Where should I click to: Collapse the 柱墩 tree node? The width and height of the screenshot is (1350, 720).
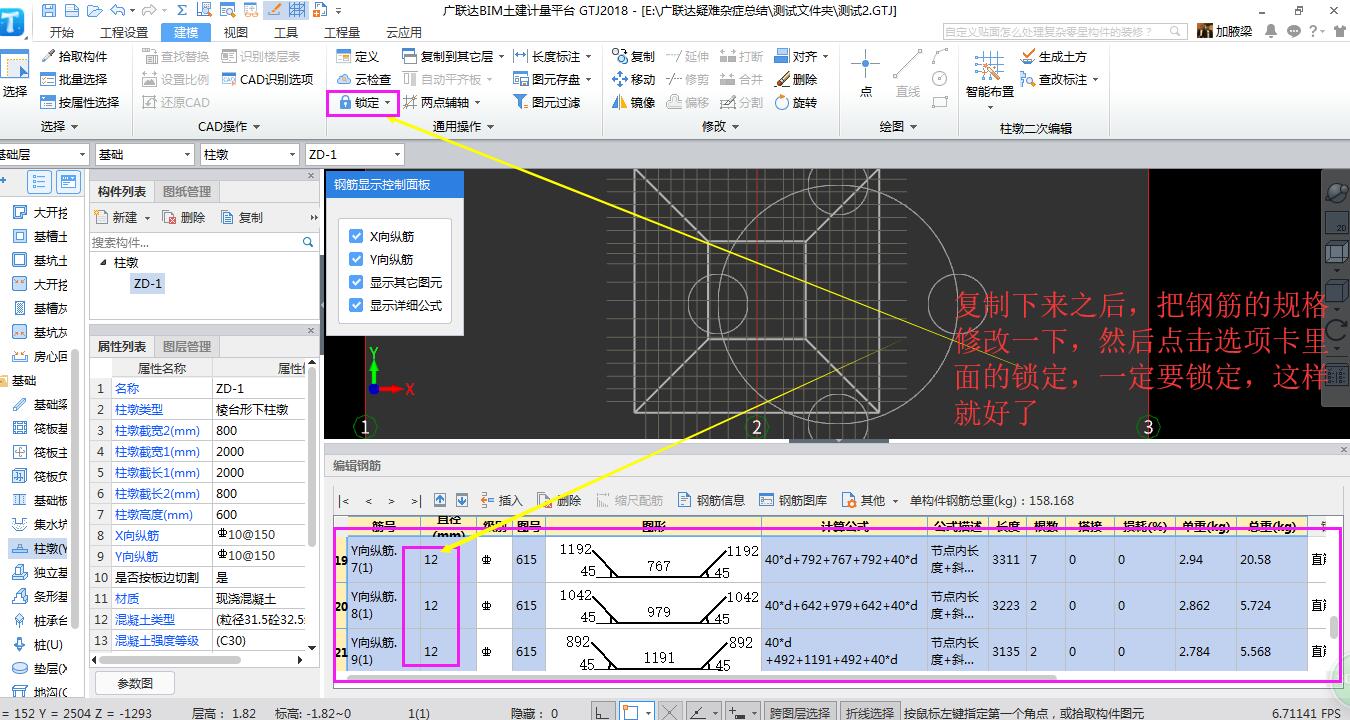(x=102, y=262)
